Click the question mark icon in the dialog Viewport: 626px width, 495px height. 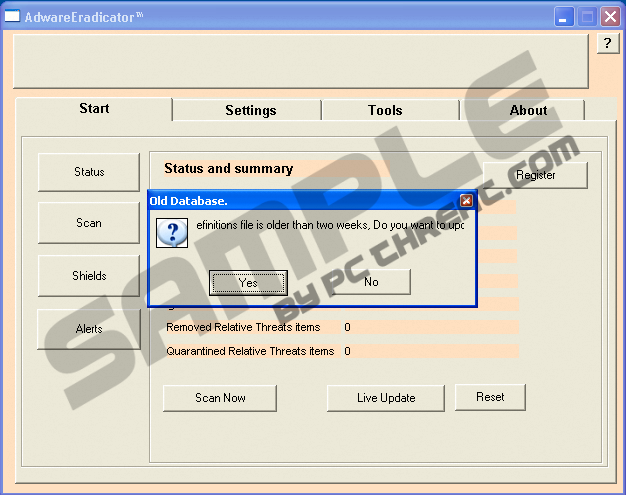[x=172, y=233]
